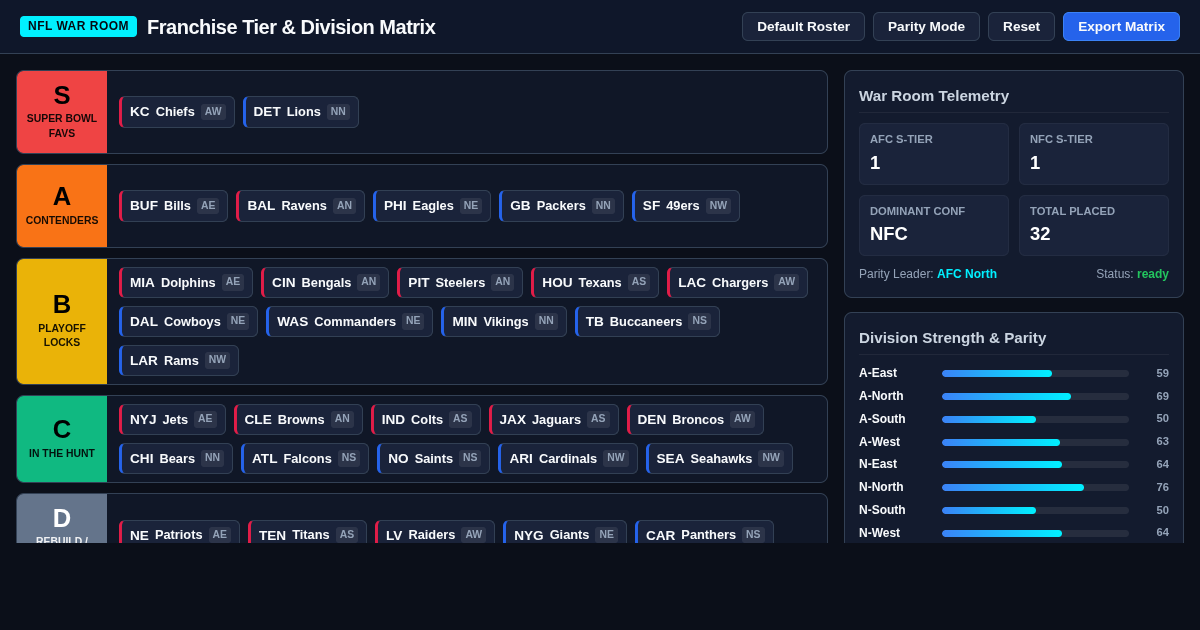
Task: Choose the GB Packers chip
Action: [561, 206]
